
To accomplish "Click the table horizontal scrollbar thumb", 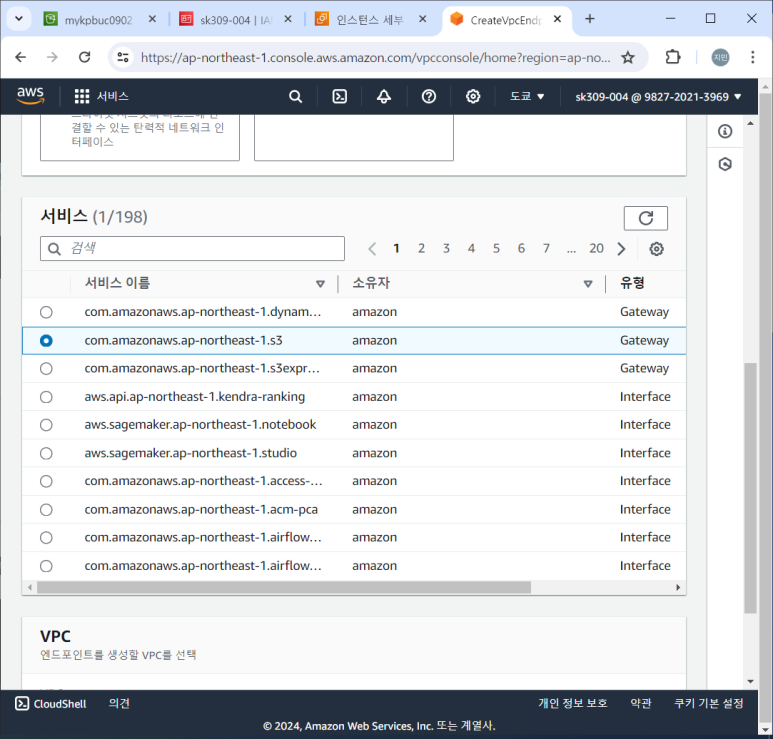I will pos(284,588).
